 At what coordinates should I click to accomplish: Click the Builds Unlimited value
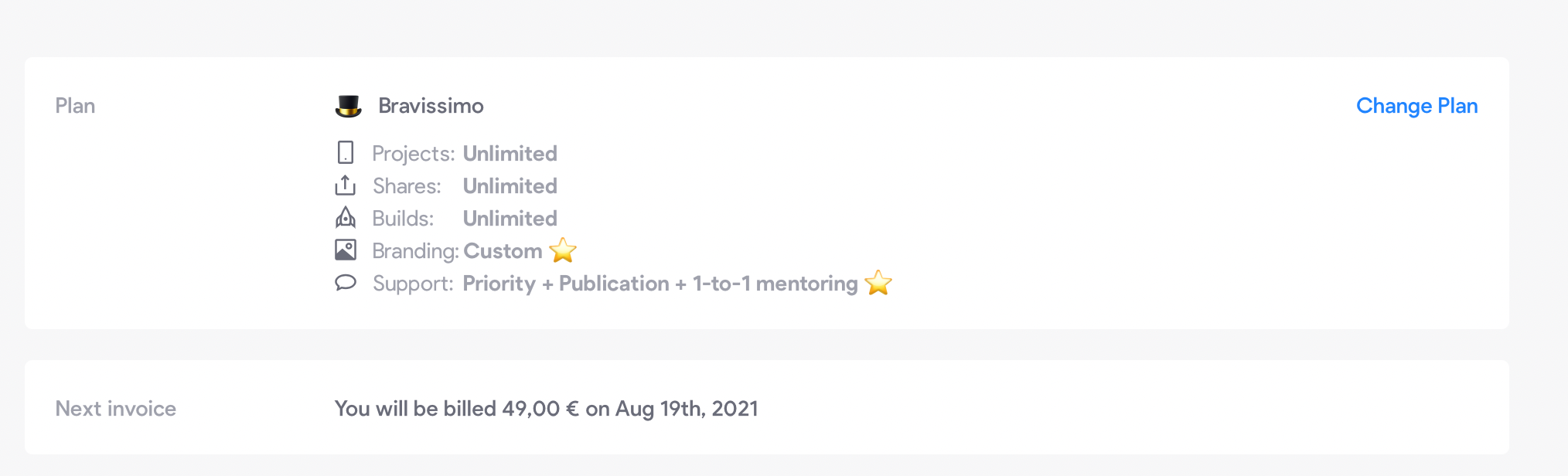pyautogui.click(x=510, y=219)
